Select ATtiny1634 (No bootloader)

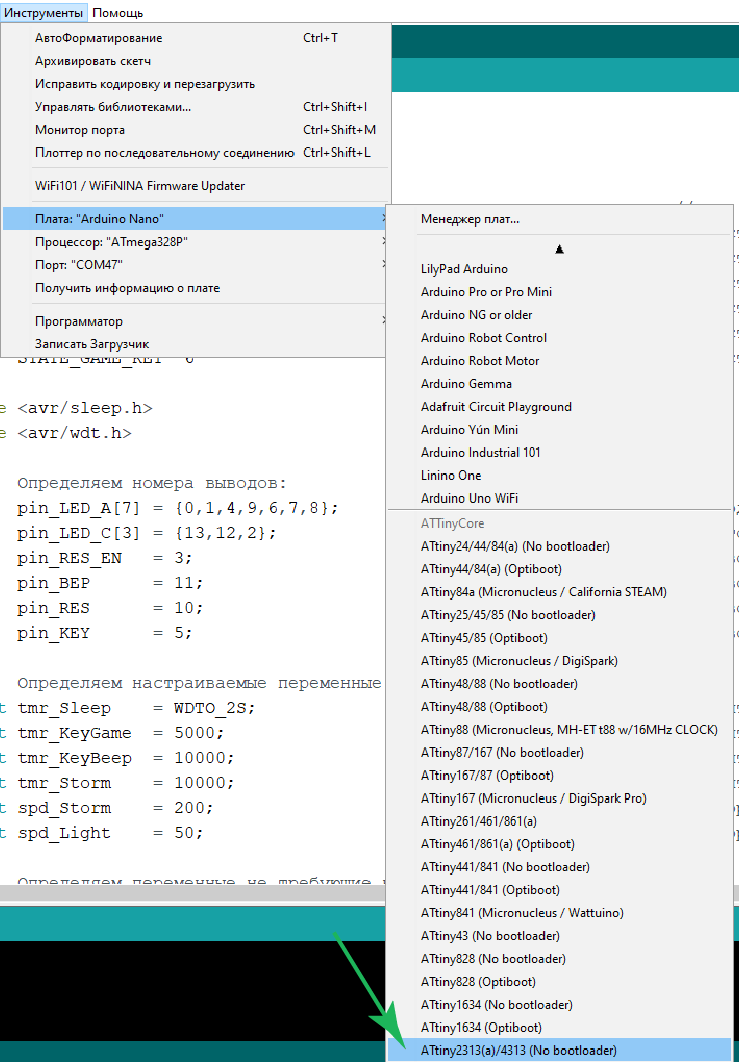coord(560,1005)
